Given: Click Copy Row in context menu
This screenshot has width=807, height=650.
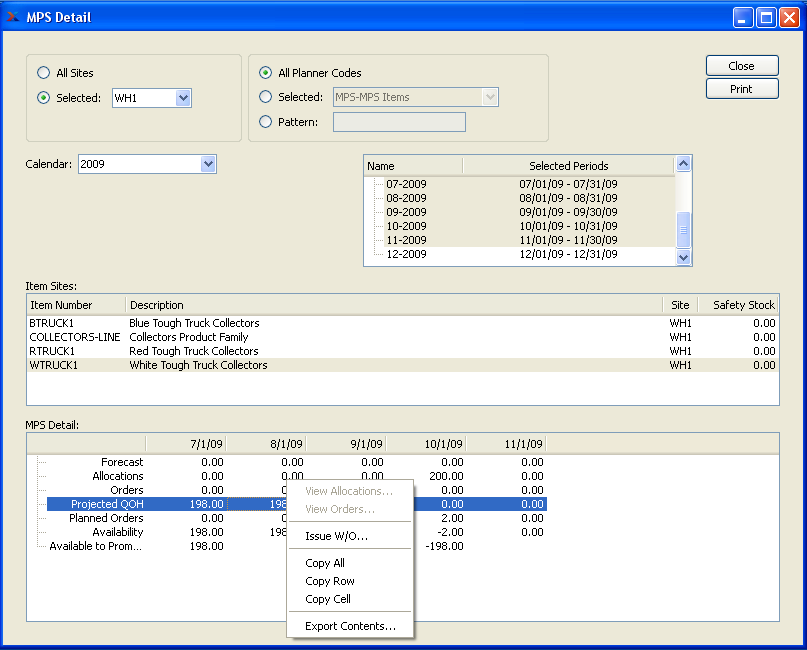Looking at the screenshot, I should click(x=330, y=581).
